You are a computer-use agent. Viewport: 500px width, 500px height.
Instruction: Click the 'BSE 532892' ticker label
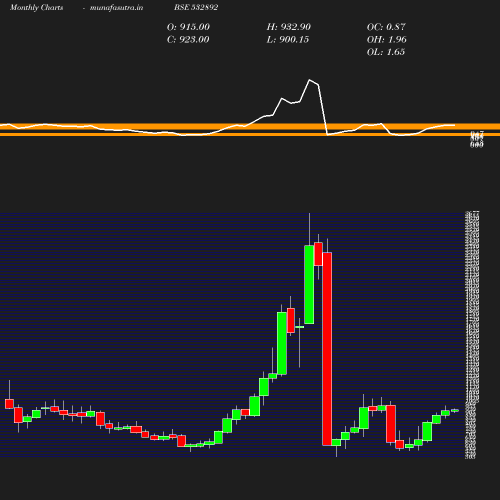click(196, 7)
